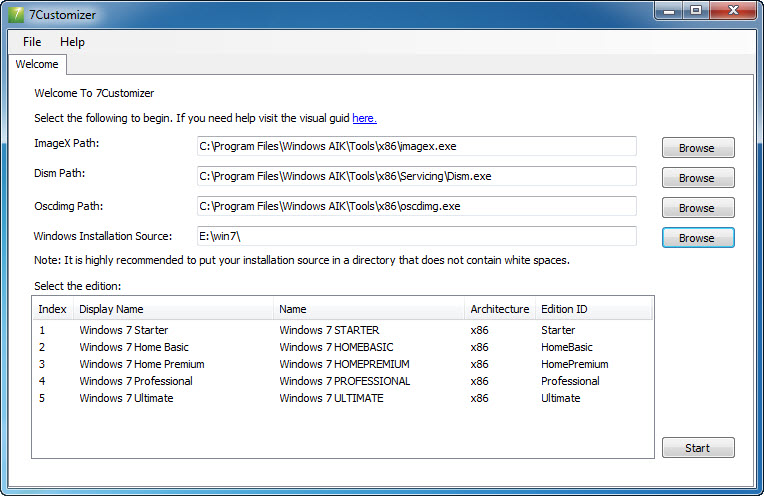Browse for the ImageX path
Image resolution: width=764 pixels, height=496 pixels.
[698, 148]
